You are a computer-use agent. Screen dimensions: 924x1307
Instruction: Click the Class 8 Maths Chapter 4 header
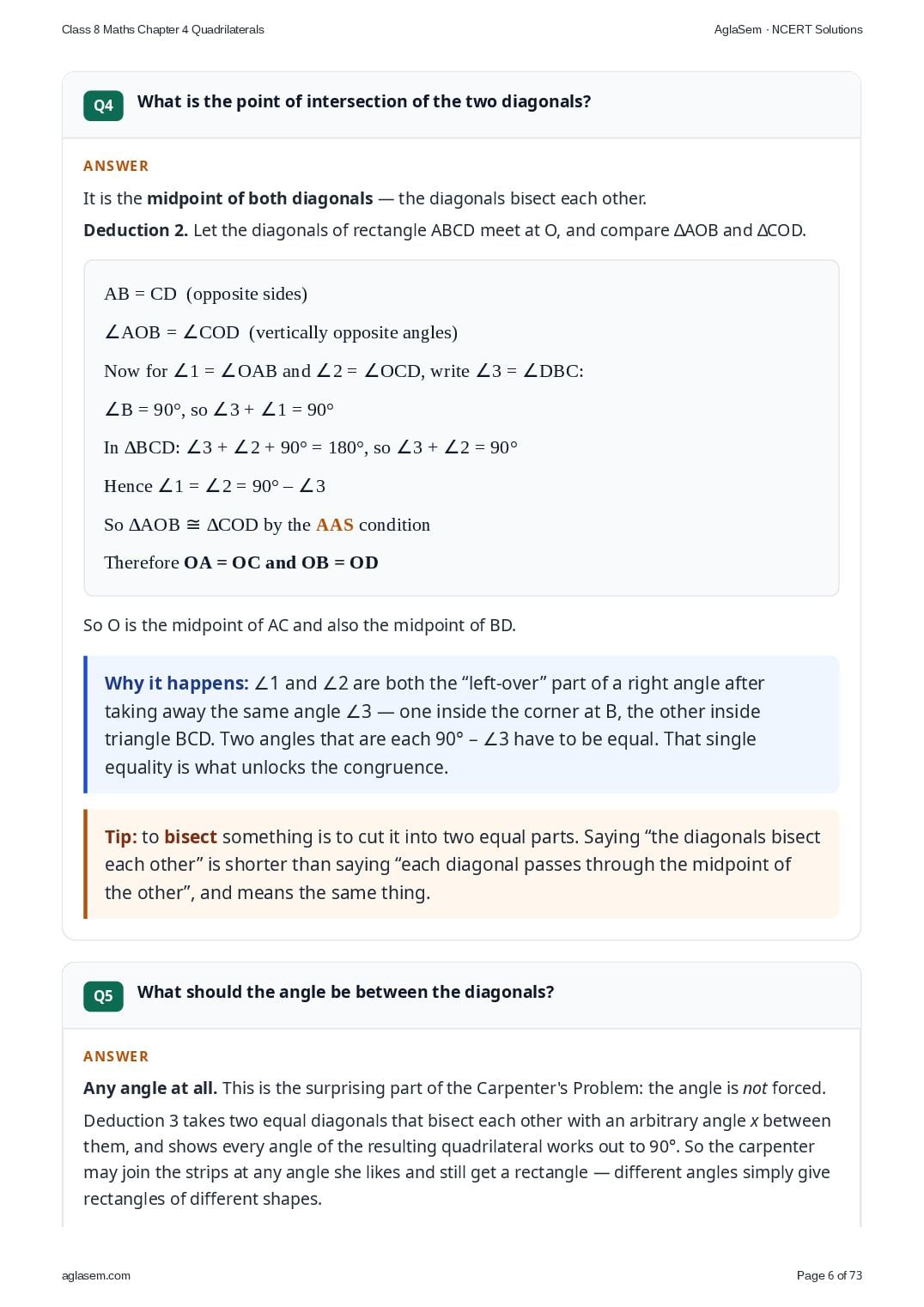[163, 29]
